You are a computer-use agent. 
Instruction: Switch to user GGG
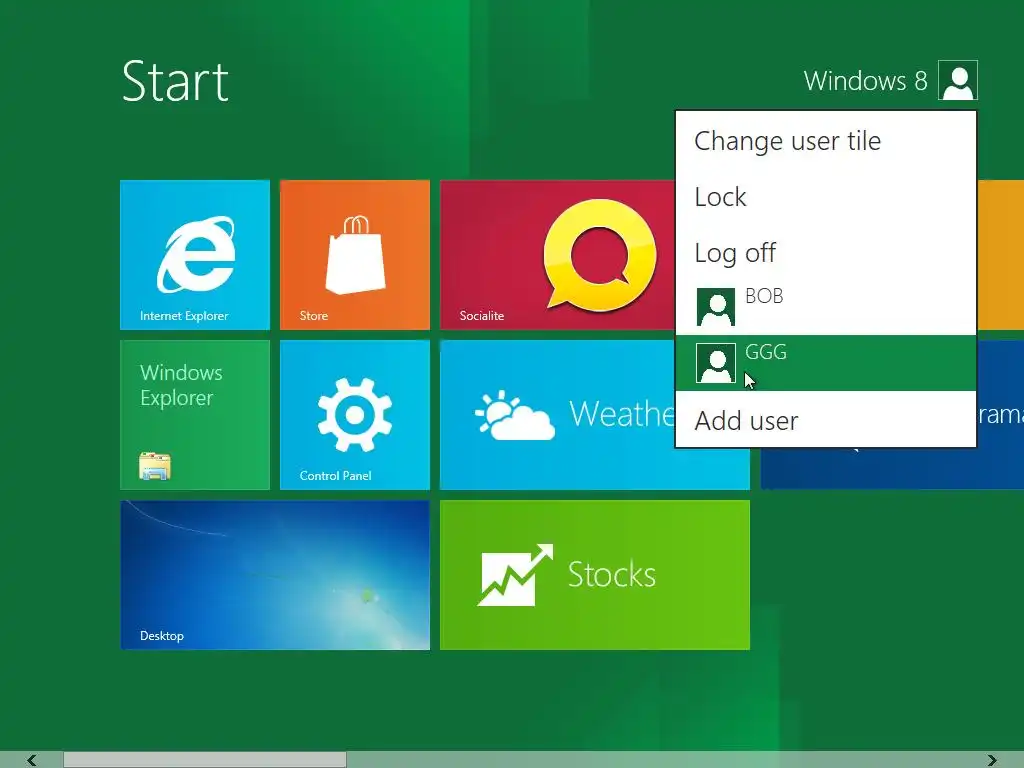[825, 363]
